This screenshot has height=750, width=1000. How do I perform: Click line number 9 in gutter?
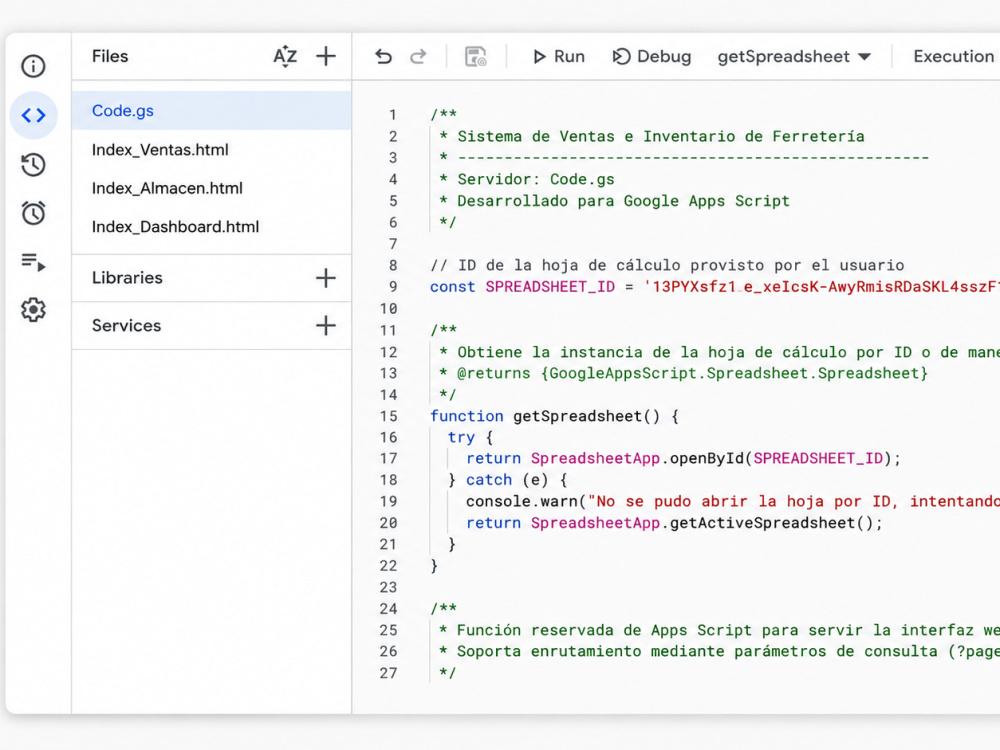pos(393,287)
